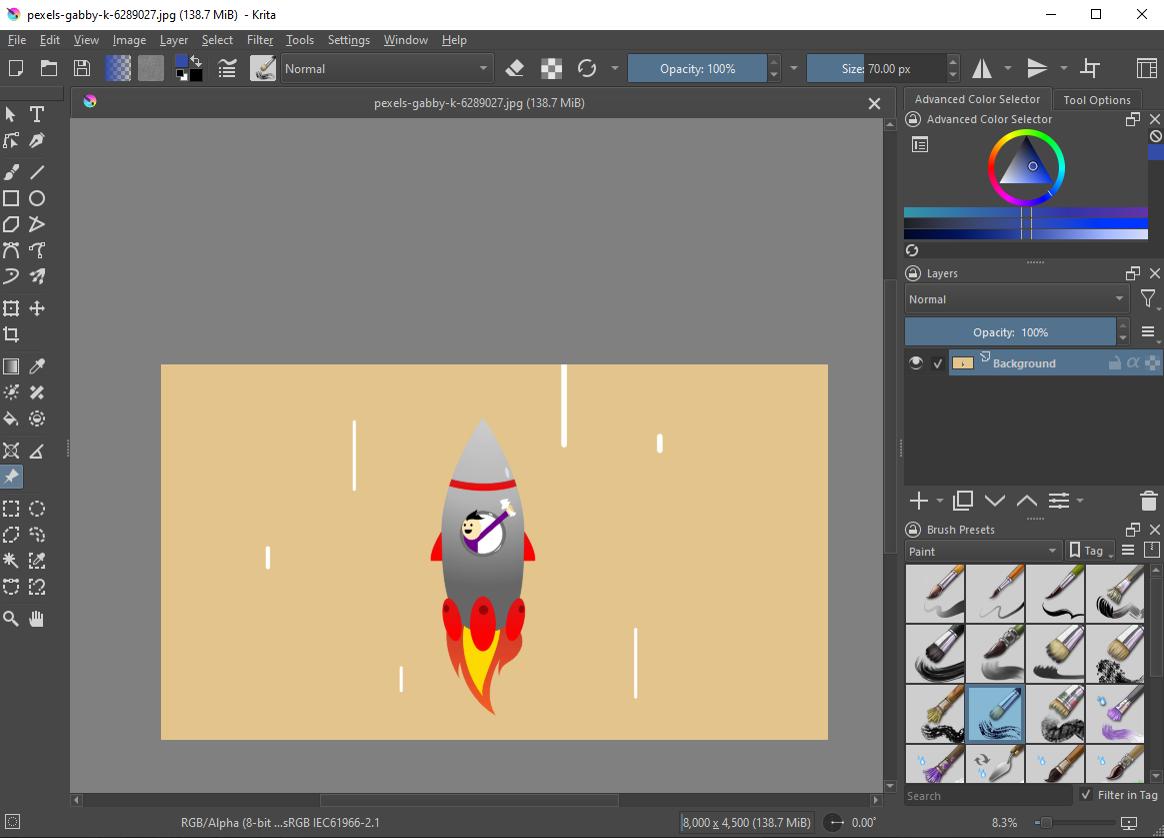Screen dimensions: 1164x838
Task: Uncheck the alpha checkbox beside Background layer
Action: coord(938,363)
